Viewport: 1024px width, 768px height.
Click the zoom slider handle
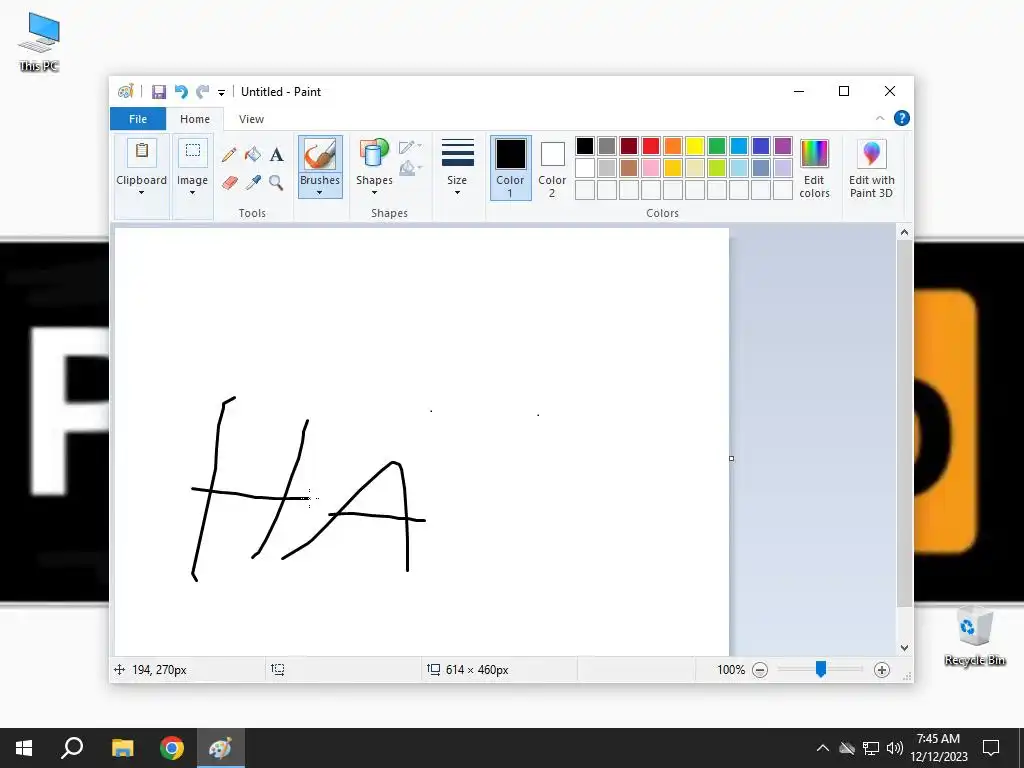pyautogui.click(x=821, y=669)
